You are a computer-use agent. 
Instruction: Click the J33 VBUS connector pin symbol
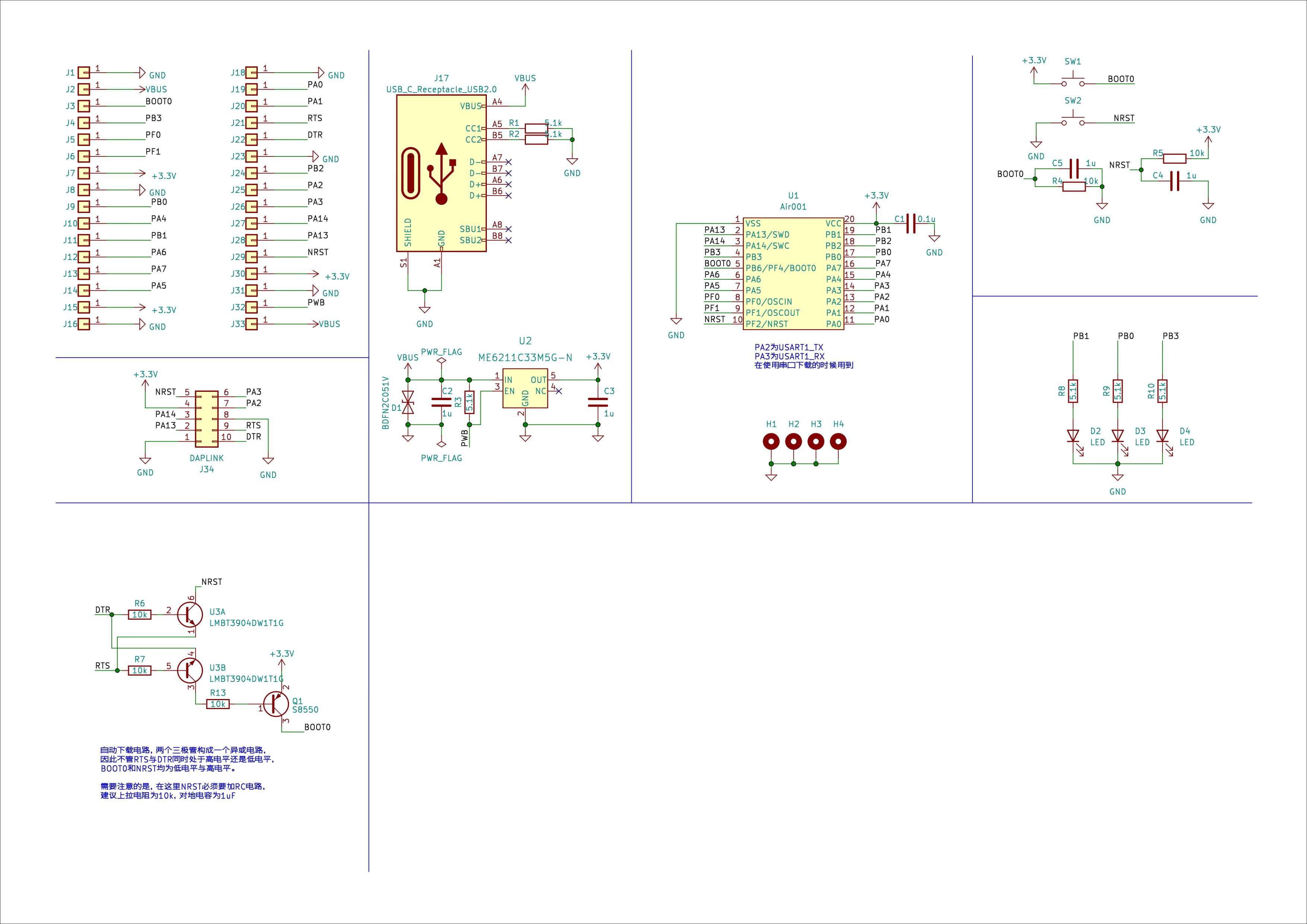252,324
